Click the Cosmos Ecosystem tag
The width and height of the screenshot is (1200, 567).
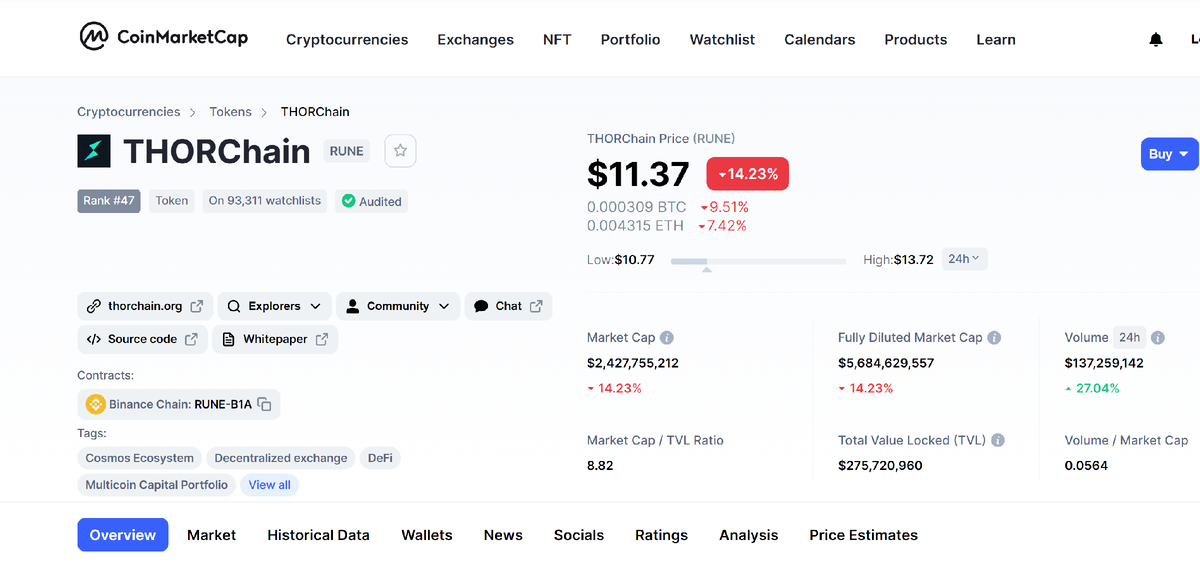[x=140, y=458]
